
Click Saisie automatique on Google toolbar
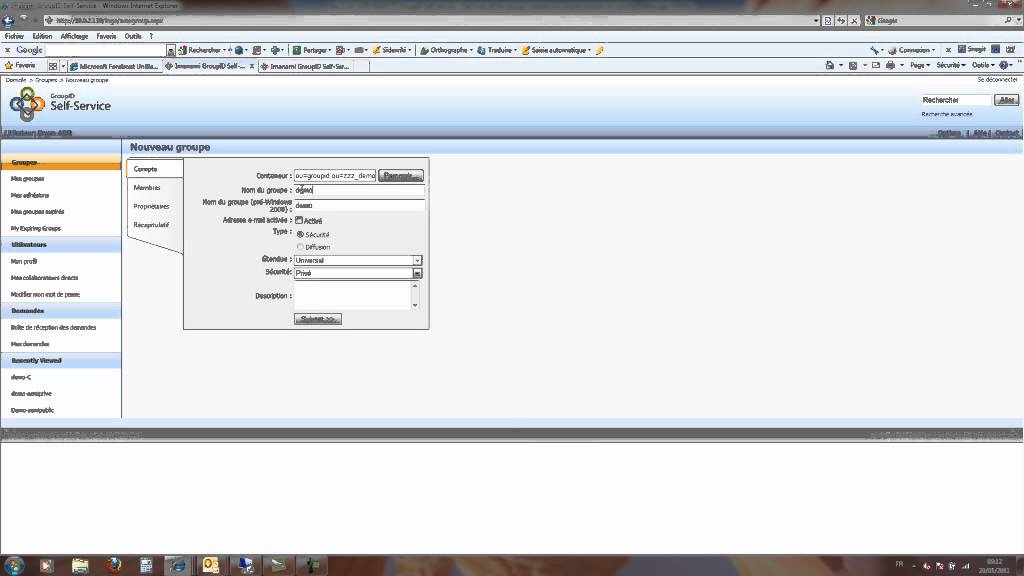point(556,50)
